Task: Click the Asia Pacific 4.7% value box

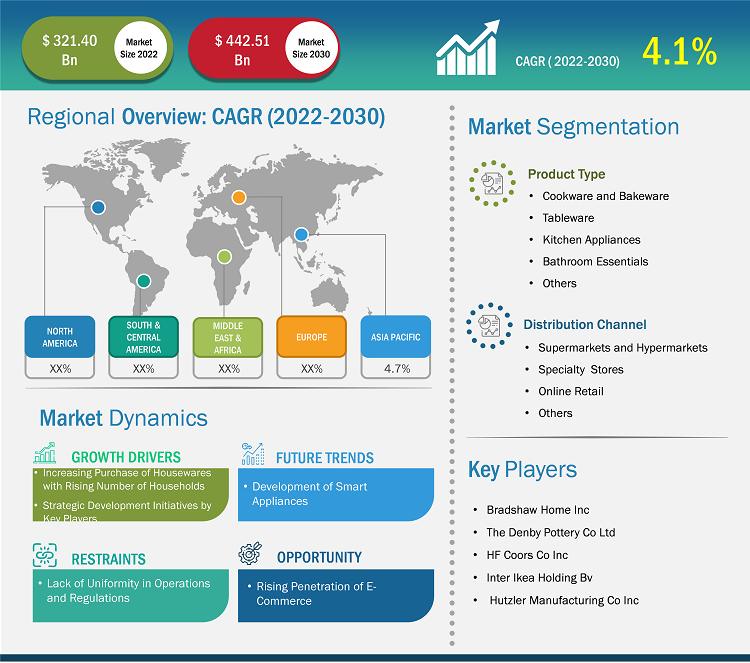Action: point(397,368)
